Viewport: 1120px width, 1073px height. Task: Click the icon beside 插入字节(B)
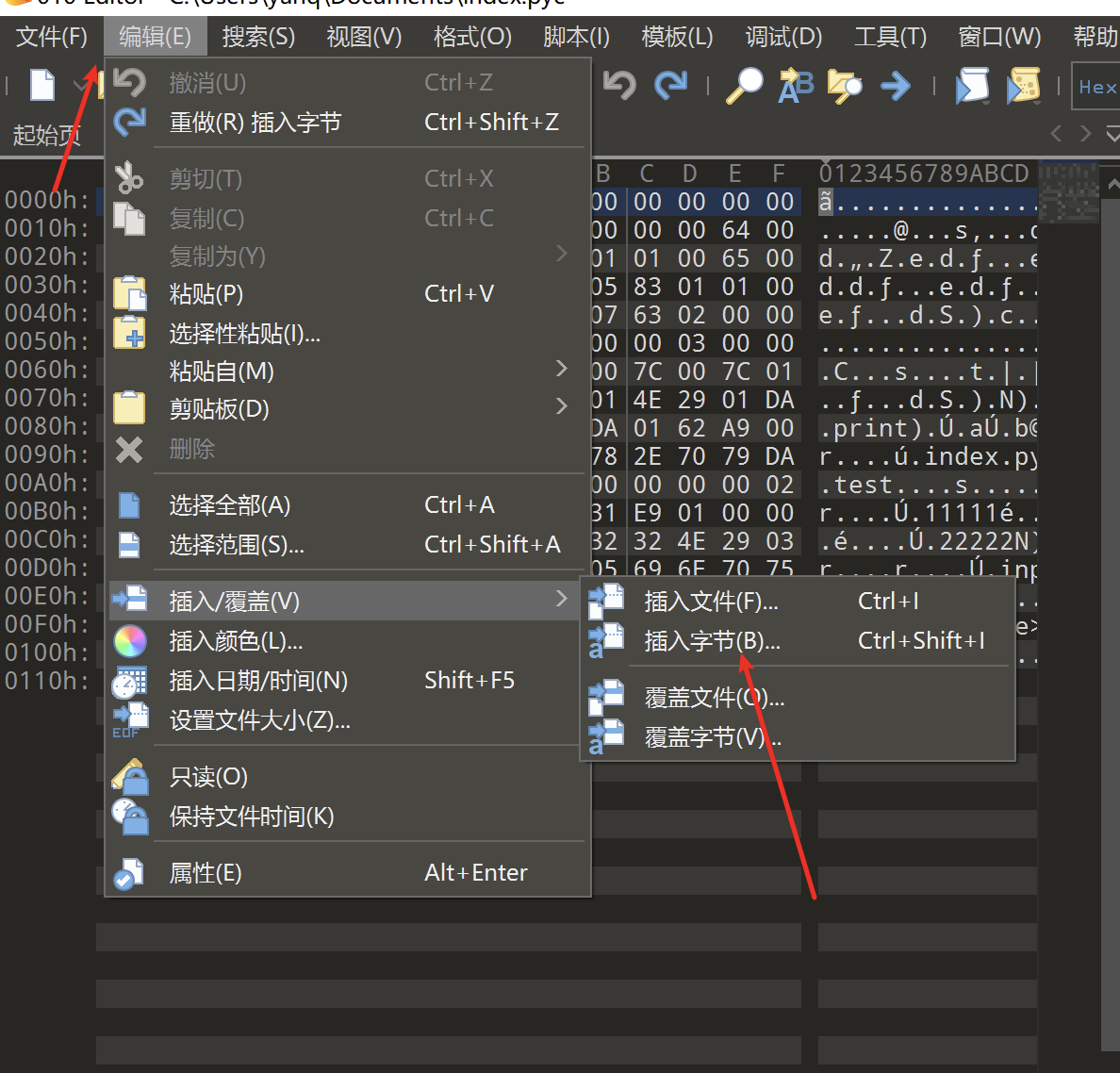coord(605,641)
